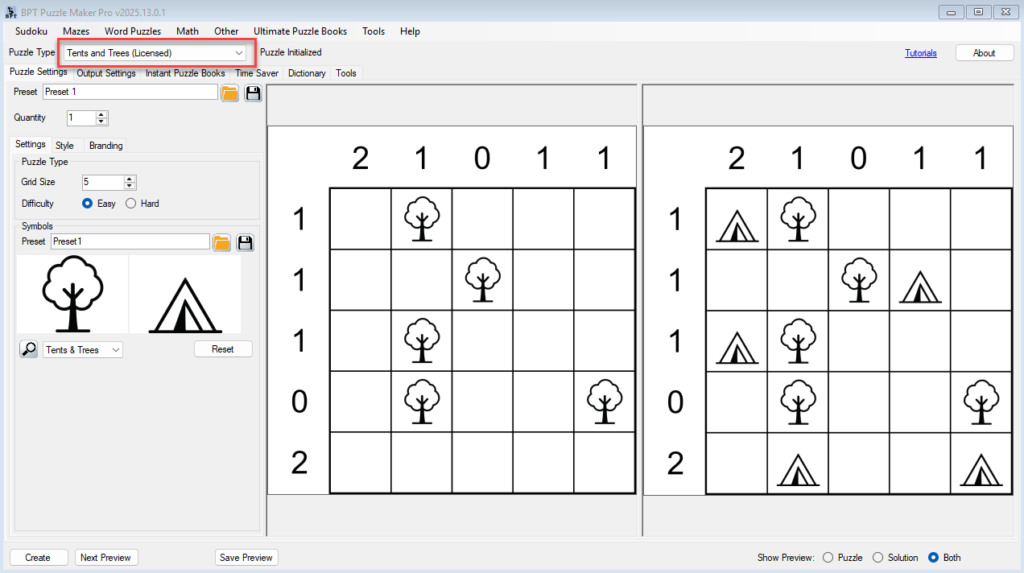Save preset with floppy disk icon beside Preset 1
Screen dimensions: 1024x573
tap(253, 93)
